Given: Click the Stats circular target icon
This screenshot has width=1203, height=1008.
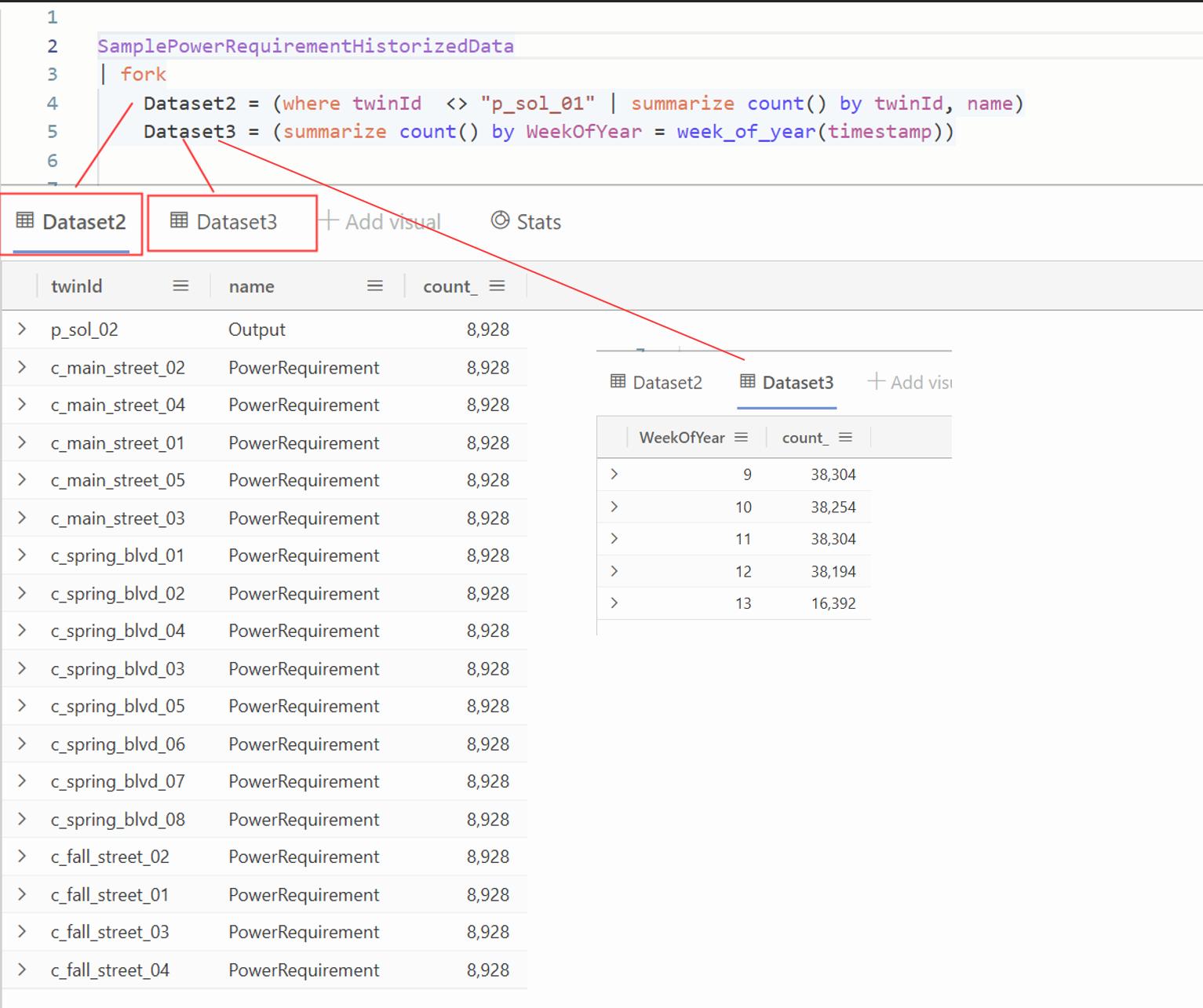Looking at the screenshot, I should coord(500,221).
